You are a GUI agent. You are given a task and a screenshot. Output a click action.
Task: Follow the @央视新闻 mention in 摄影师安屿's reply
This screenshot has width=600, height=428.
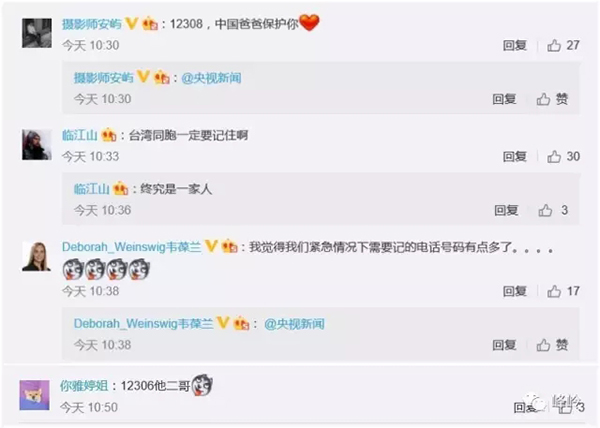tap(211, 78)
